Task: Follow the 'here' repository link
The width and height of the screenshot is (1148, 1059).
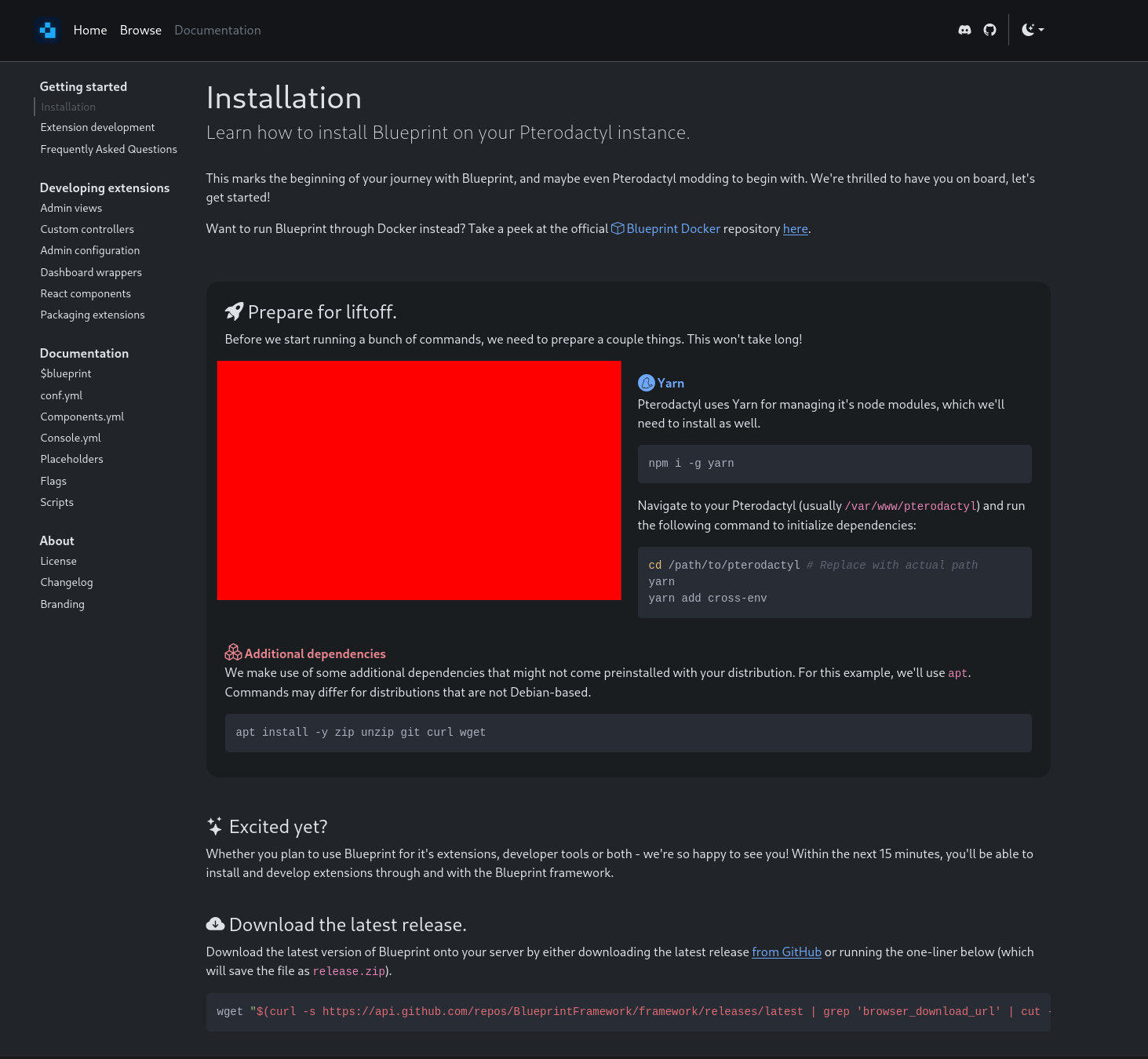Action: click(x=796, y=228)
